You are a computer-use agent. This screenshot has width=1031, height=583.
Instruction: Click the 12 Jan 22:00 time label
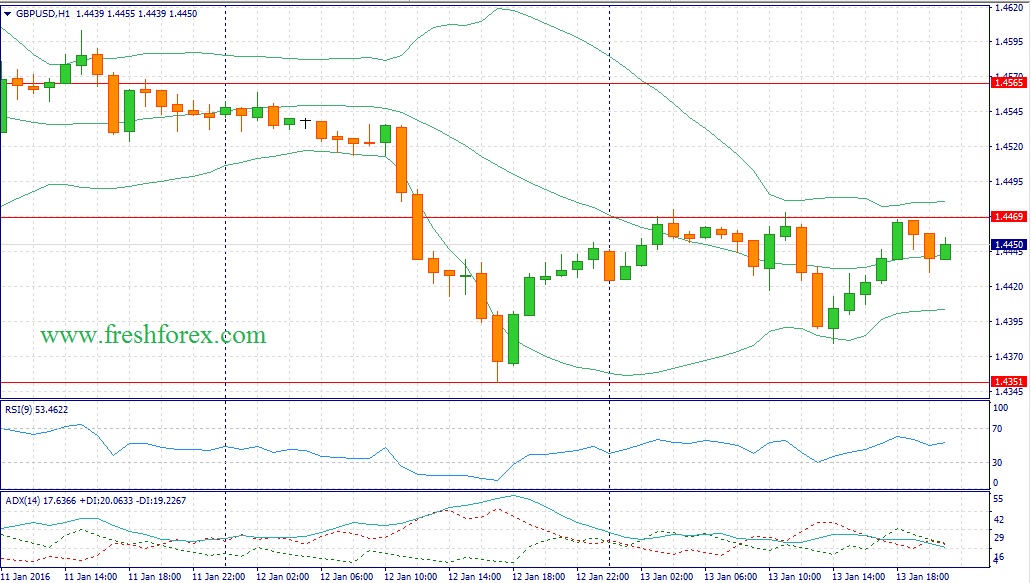click(x=605, y=576)
